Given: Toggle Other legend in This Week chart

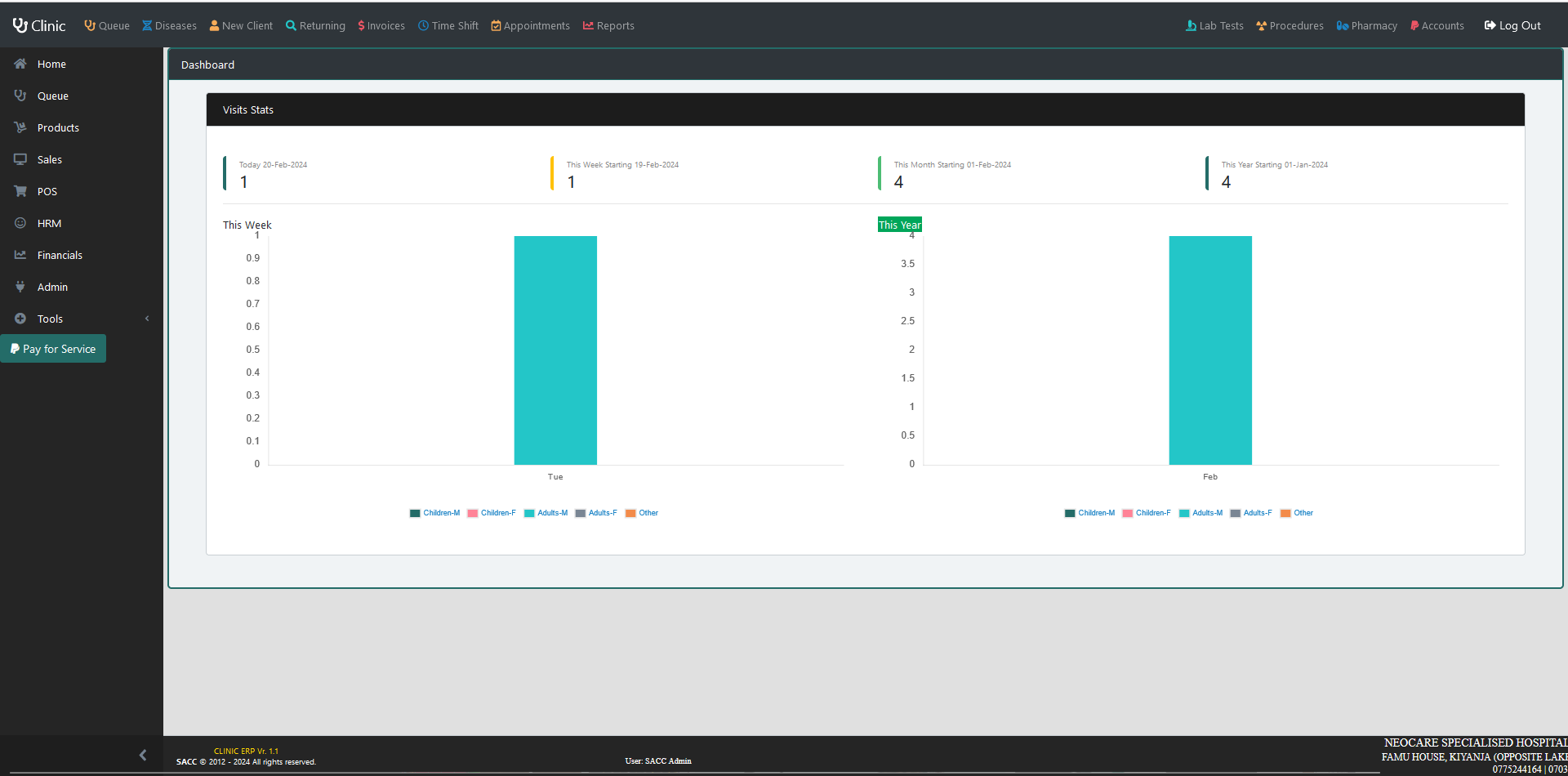Looking at the screenshot, I should pyautogui.click(x=642, y=513).
